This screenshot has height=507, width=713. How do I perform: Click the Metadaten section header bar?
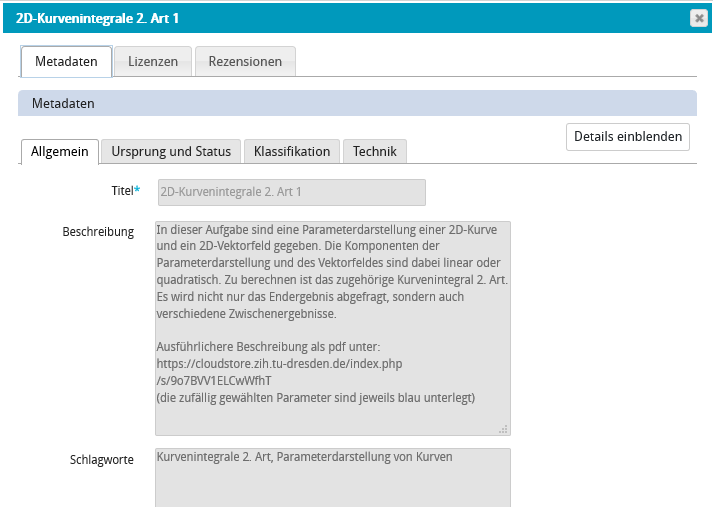357,103
